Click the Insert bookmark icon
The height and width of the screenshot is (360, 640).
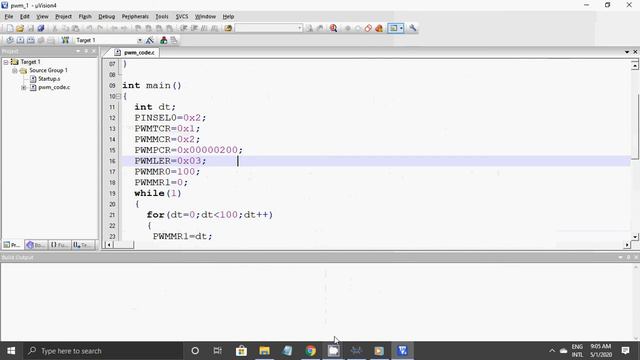point(138,28)
